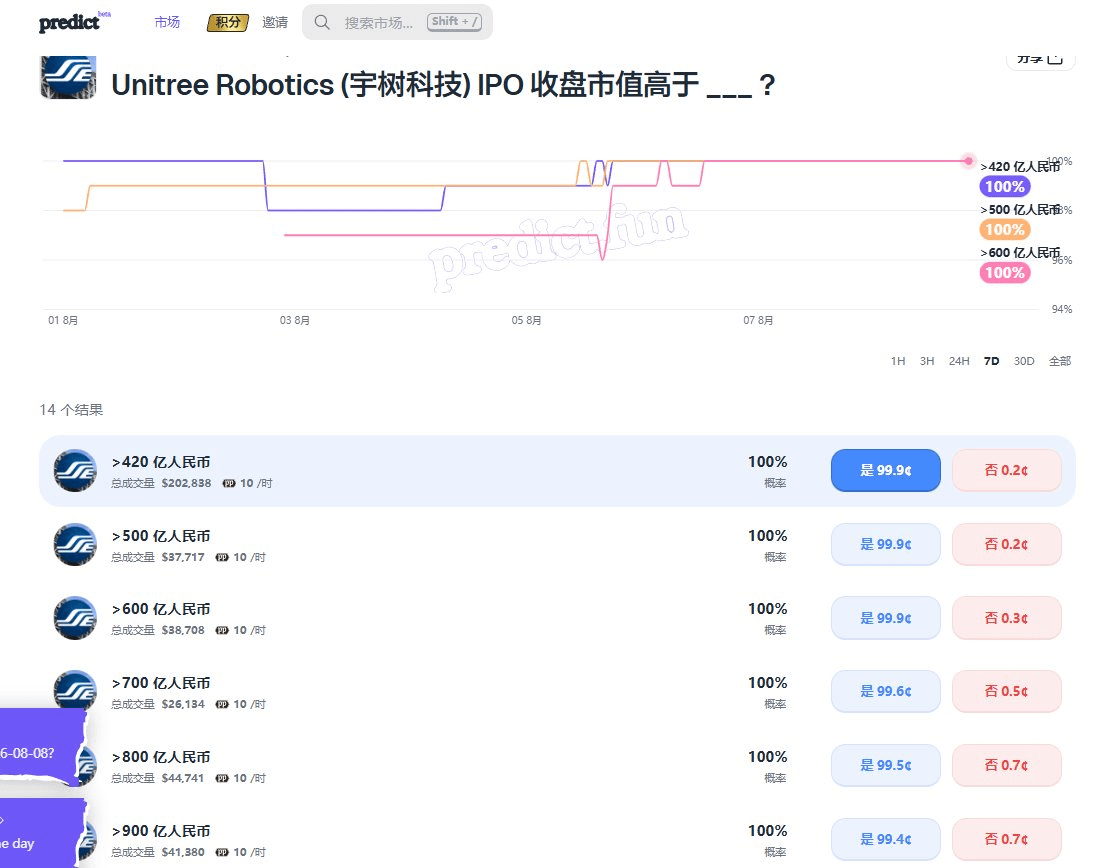Click volume $44,741 in >800 row

click(x=183, y=779)
